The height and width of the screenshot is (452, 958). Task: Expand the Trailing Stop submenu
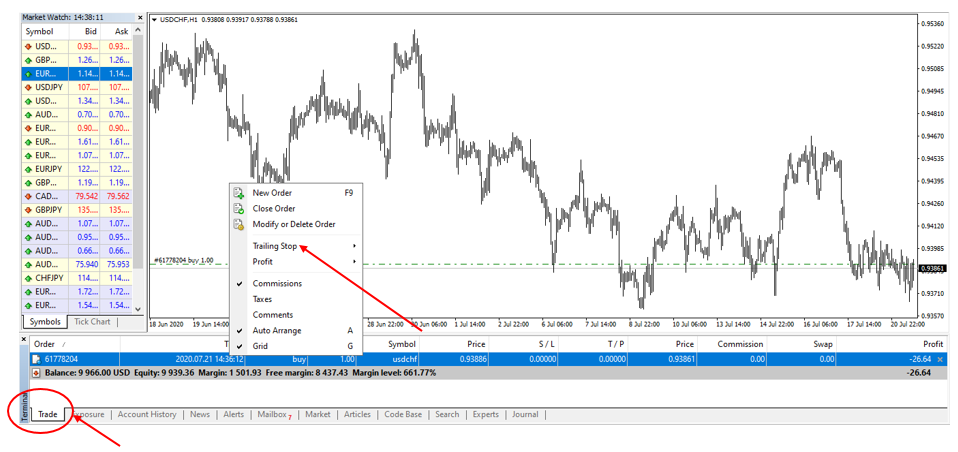click(353, 246)
